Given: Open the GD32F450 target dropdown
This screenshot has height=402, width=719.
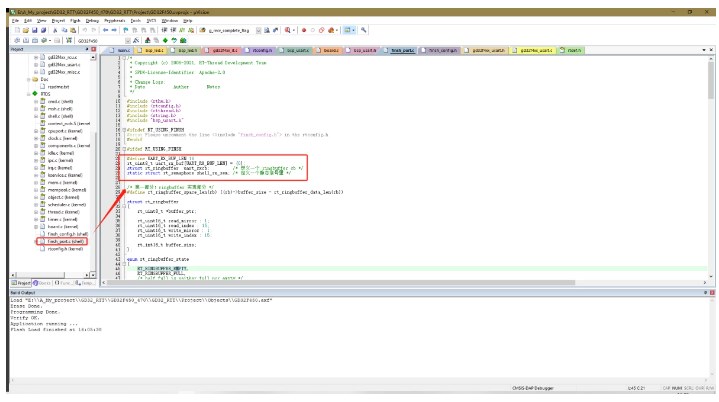Looking at the screenshot, I should click(x=127, y=41).
